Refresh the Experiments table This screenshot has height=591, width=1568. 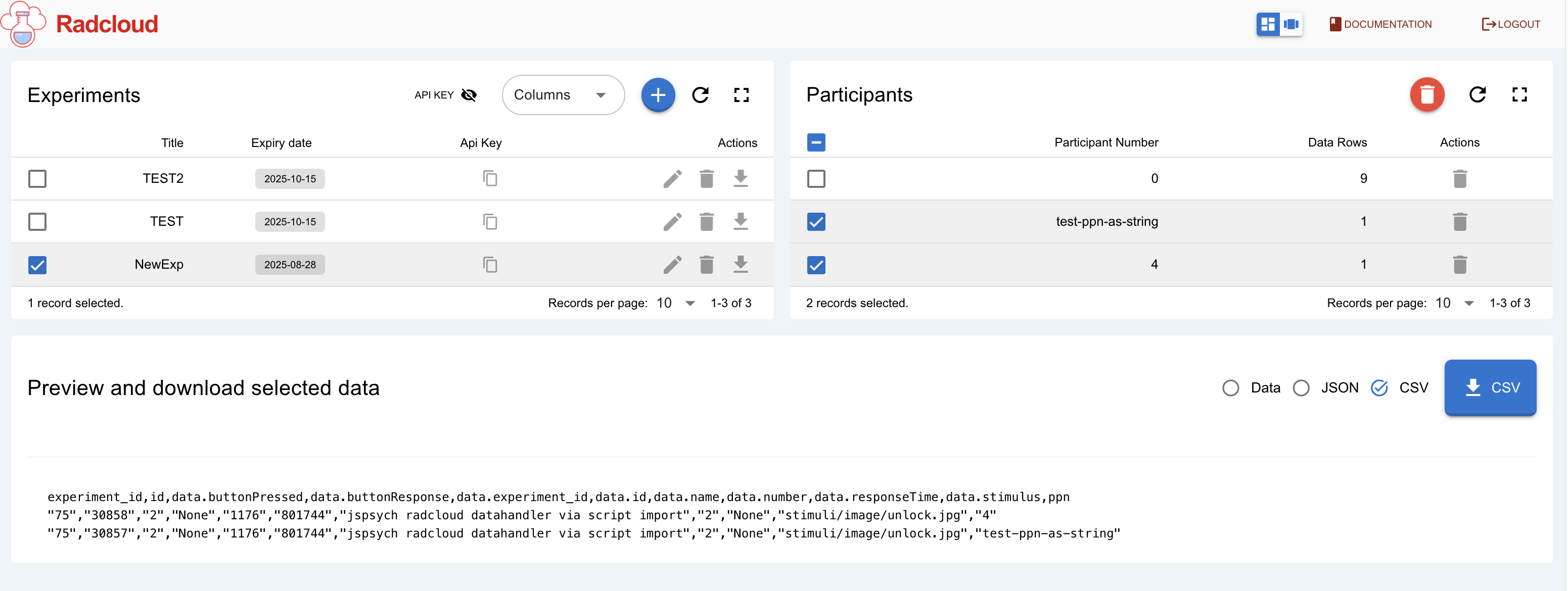pos(700,95)
